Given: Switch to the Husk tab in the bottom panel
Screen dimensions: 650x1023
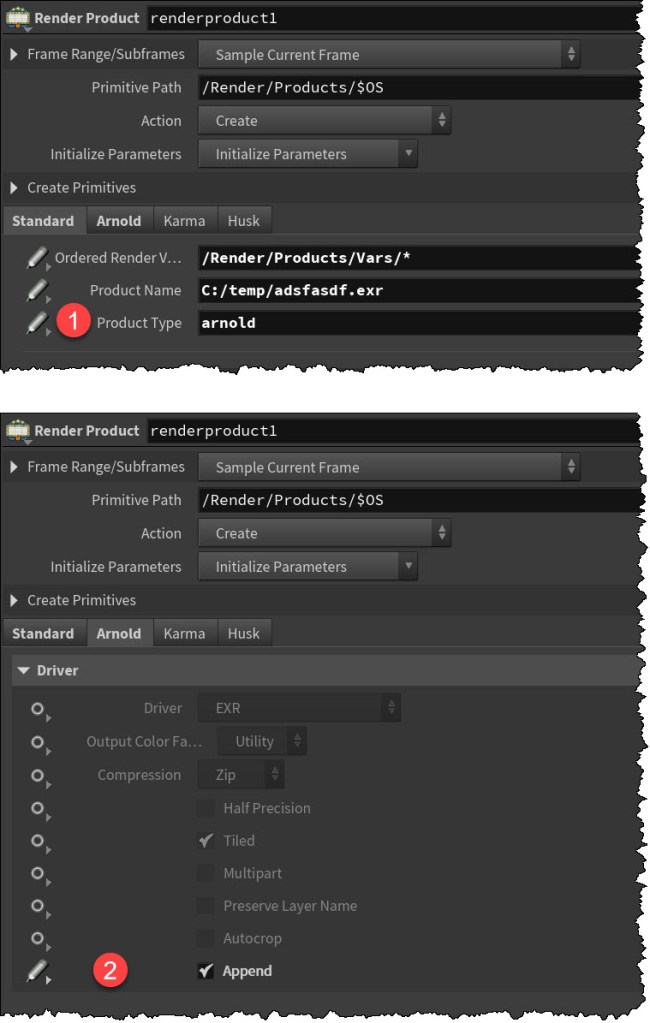Looking at the screenshot, I should pyautogui.click(x=244, y=633).
